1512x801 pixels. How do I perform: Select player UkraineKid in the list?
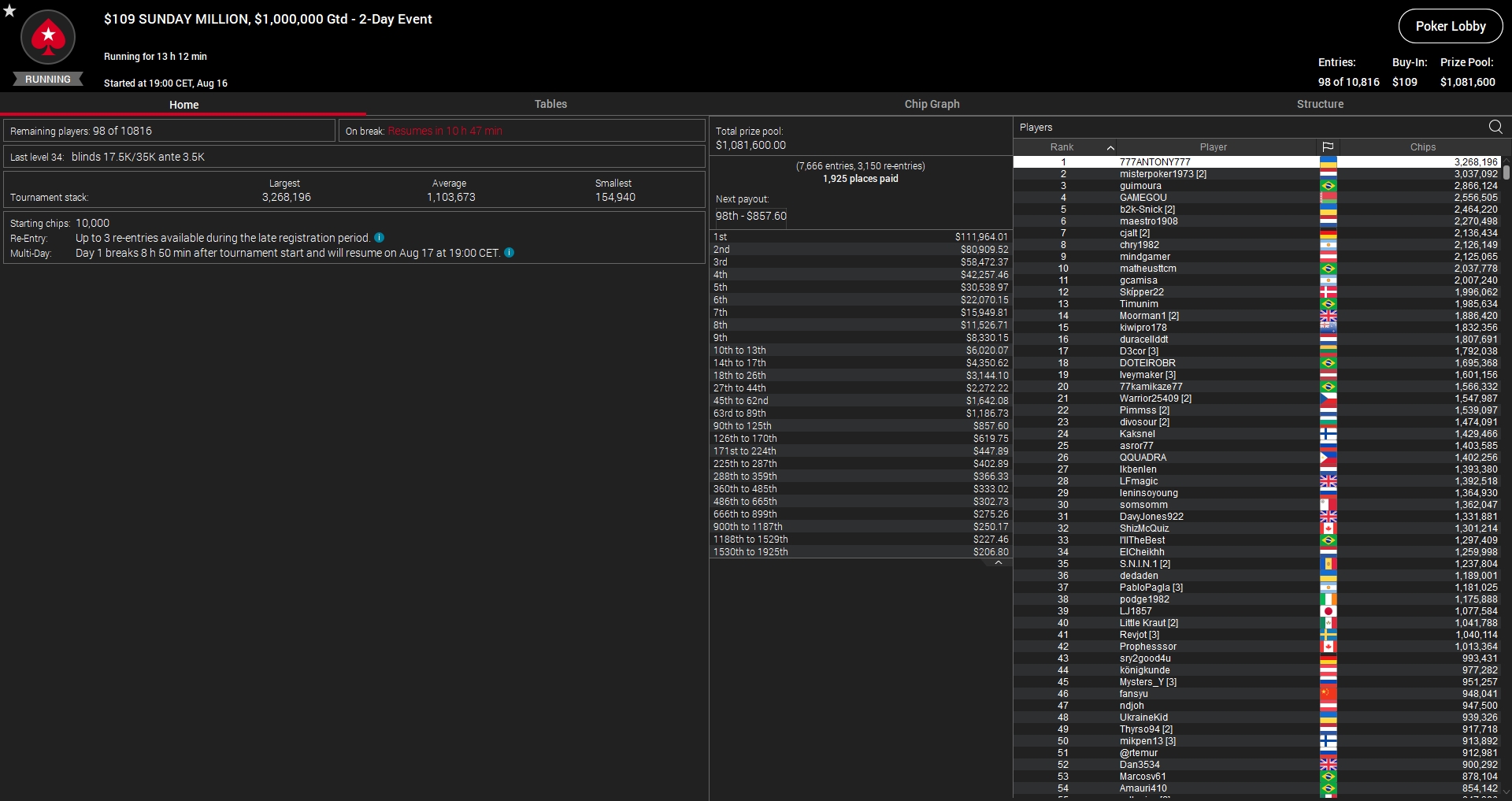pyautogui.click(x=1257, y=718)
